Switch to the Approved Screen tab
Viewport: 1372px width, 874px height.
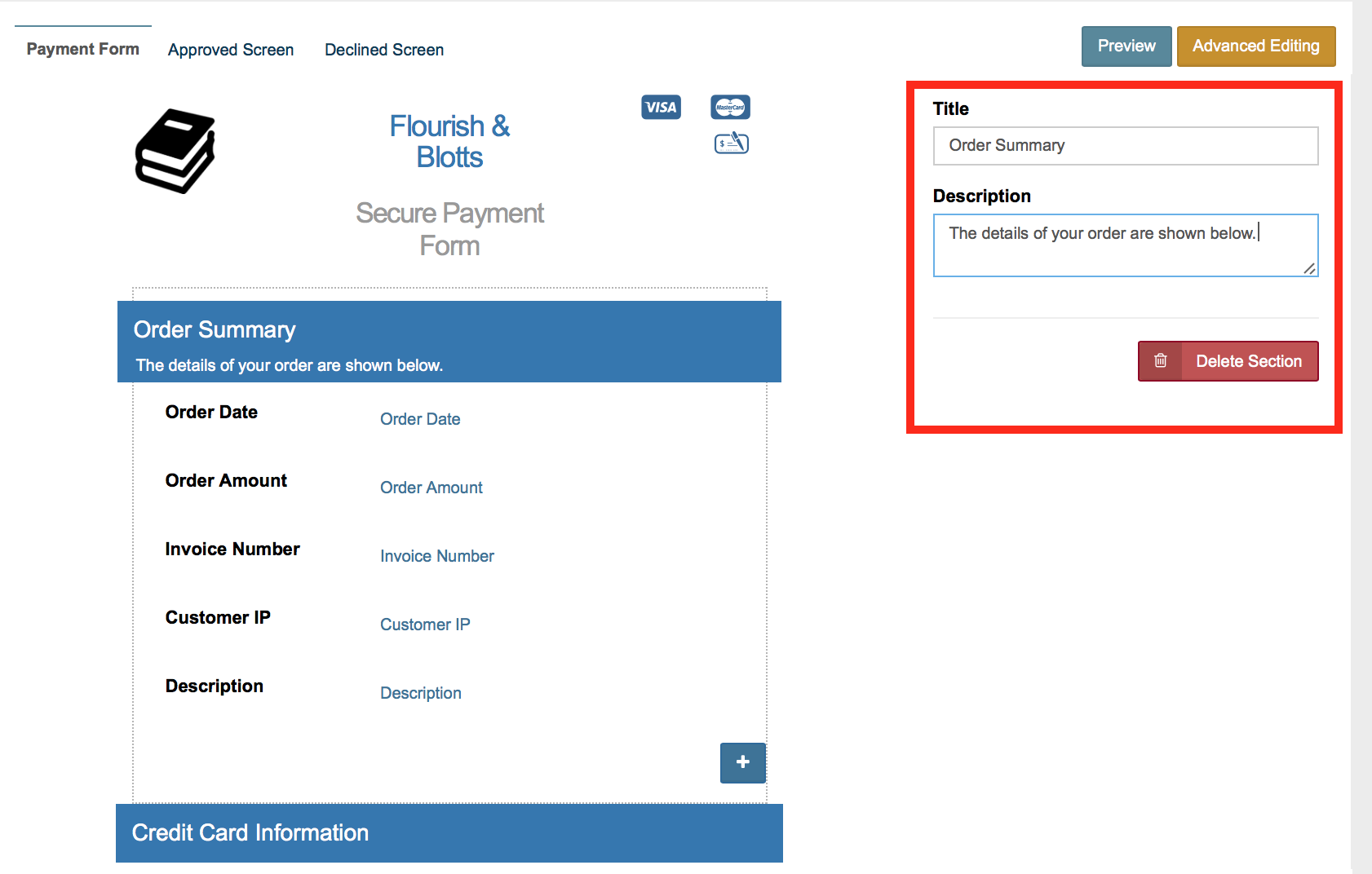click(x=231, y=50)
